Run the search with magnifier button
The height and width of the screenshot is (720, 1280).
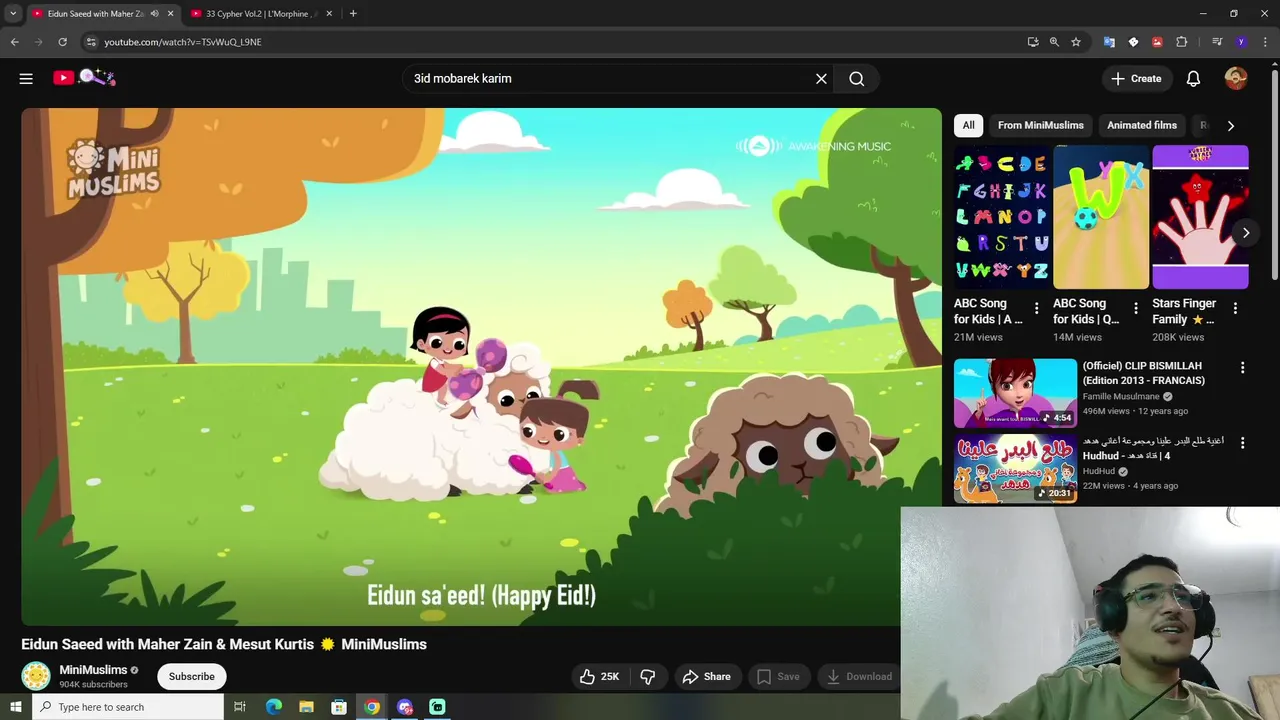click(857, 78)
